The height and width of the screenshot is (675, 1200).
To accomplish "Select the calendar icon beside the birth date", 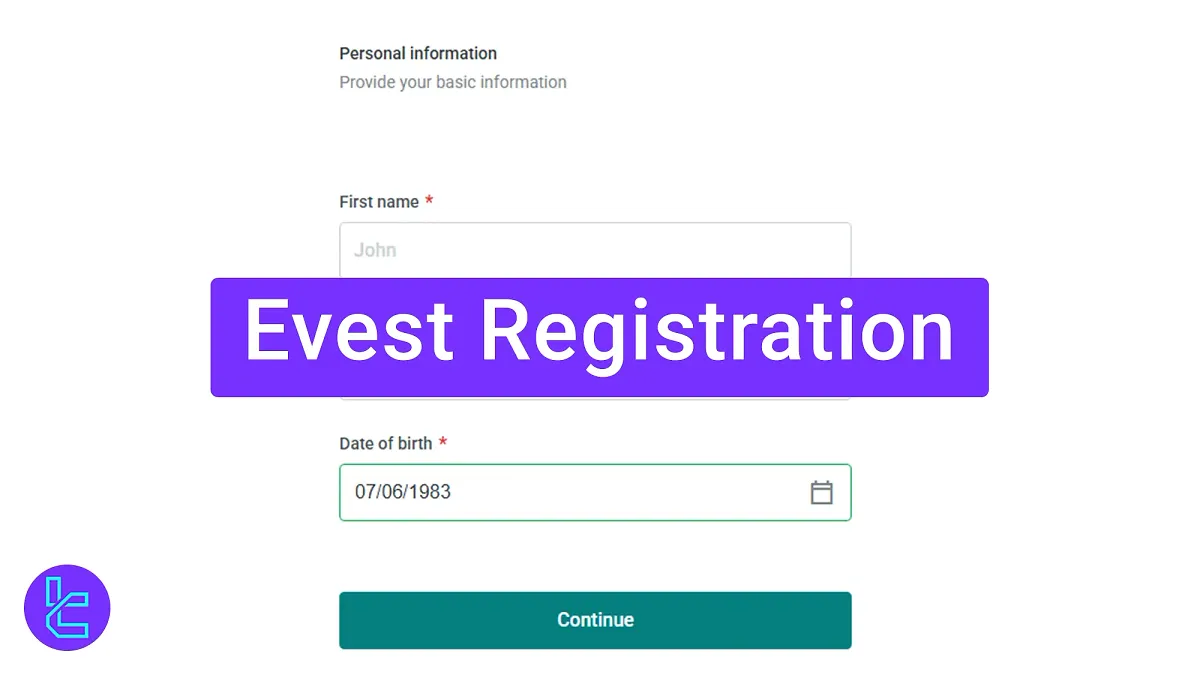I will click(821, 492).
